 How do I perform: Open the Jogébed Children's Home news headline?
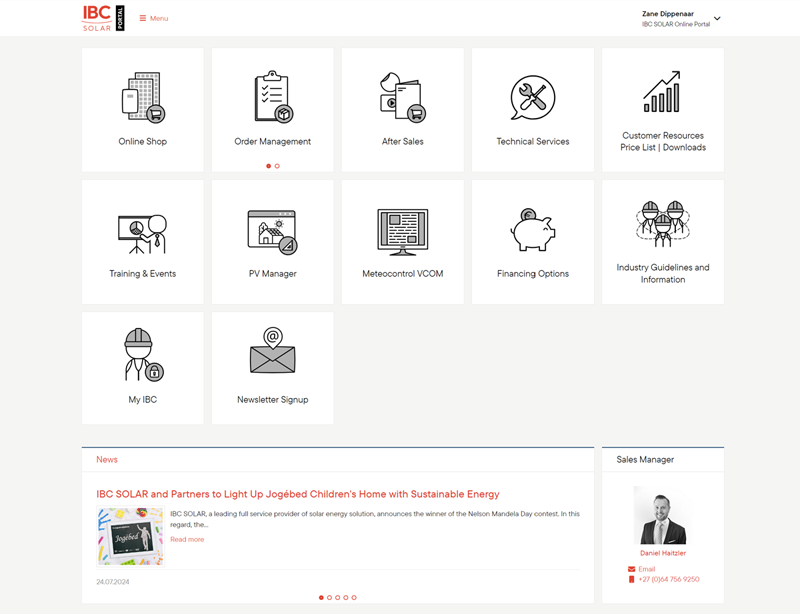(x=297, y=494)
